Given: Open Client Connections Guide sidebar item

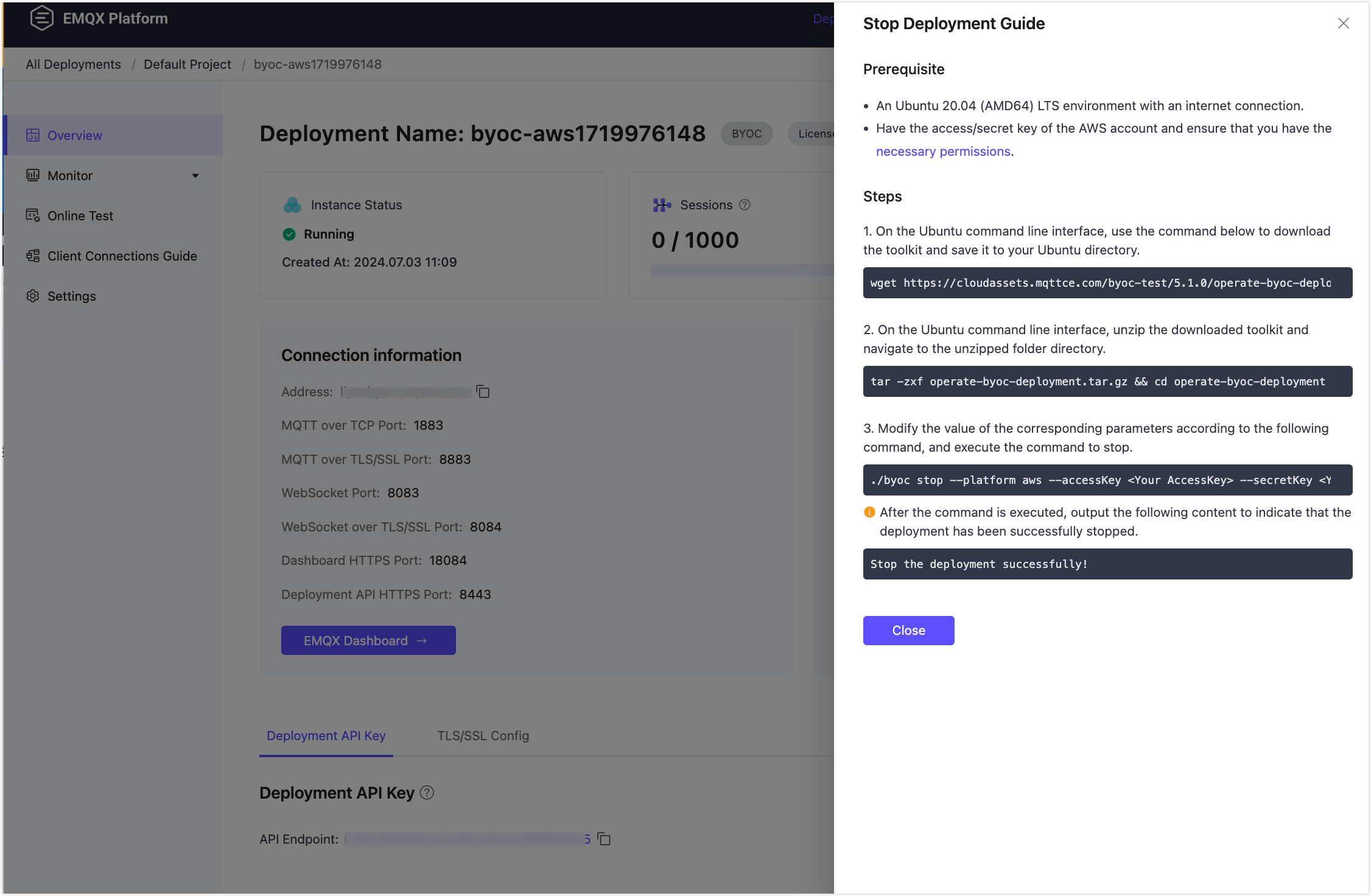Looking at the screenshot, I should coord(122,256).
